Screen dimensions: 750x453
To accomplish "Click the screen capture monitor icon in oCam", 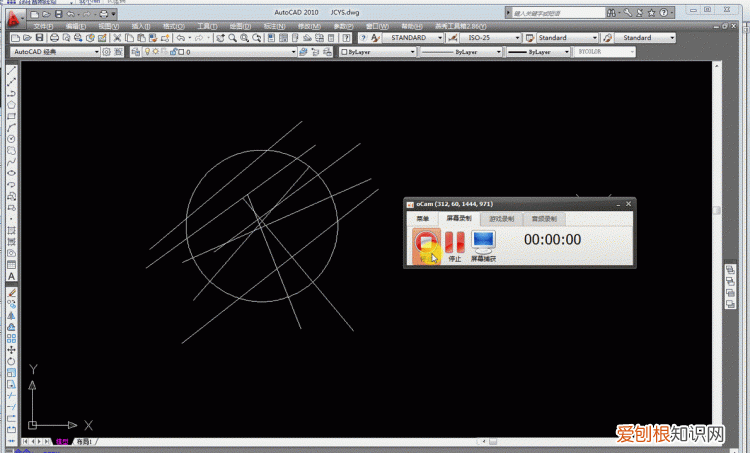I will pos(483,242).
